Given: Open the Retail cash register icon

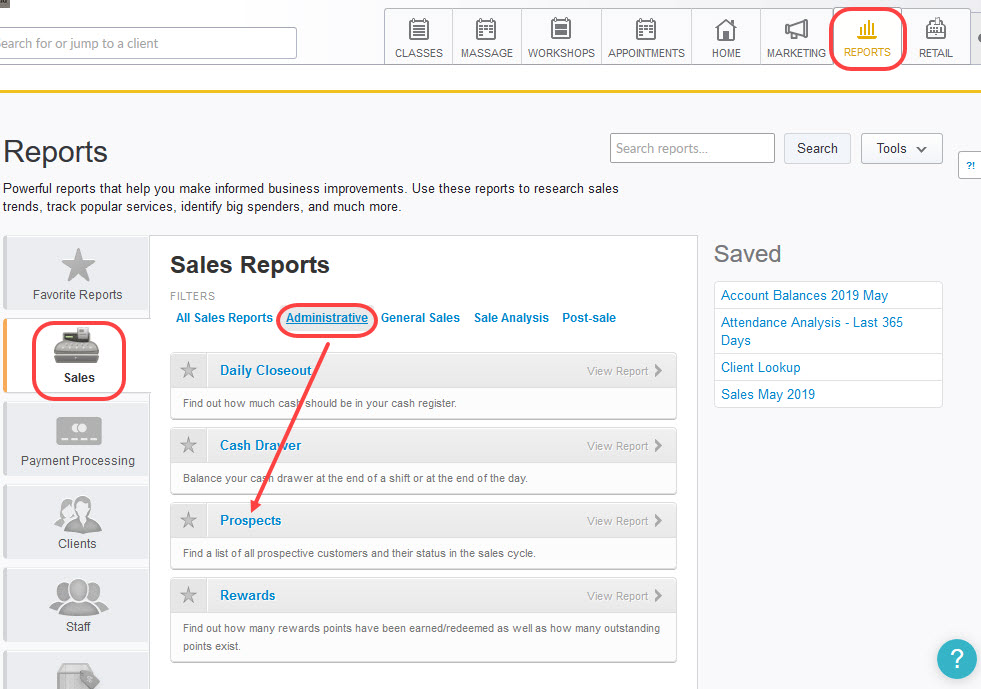Looking at the screenshot, I should tap(936, 30).
